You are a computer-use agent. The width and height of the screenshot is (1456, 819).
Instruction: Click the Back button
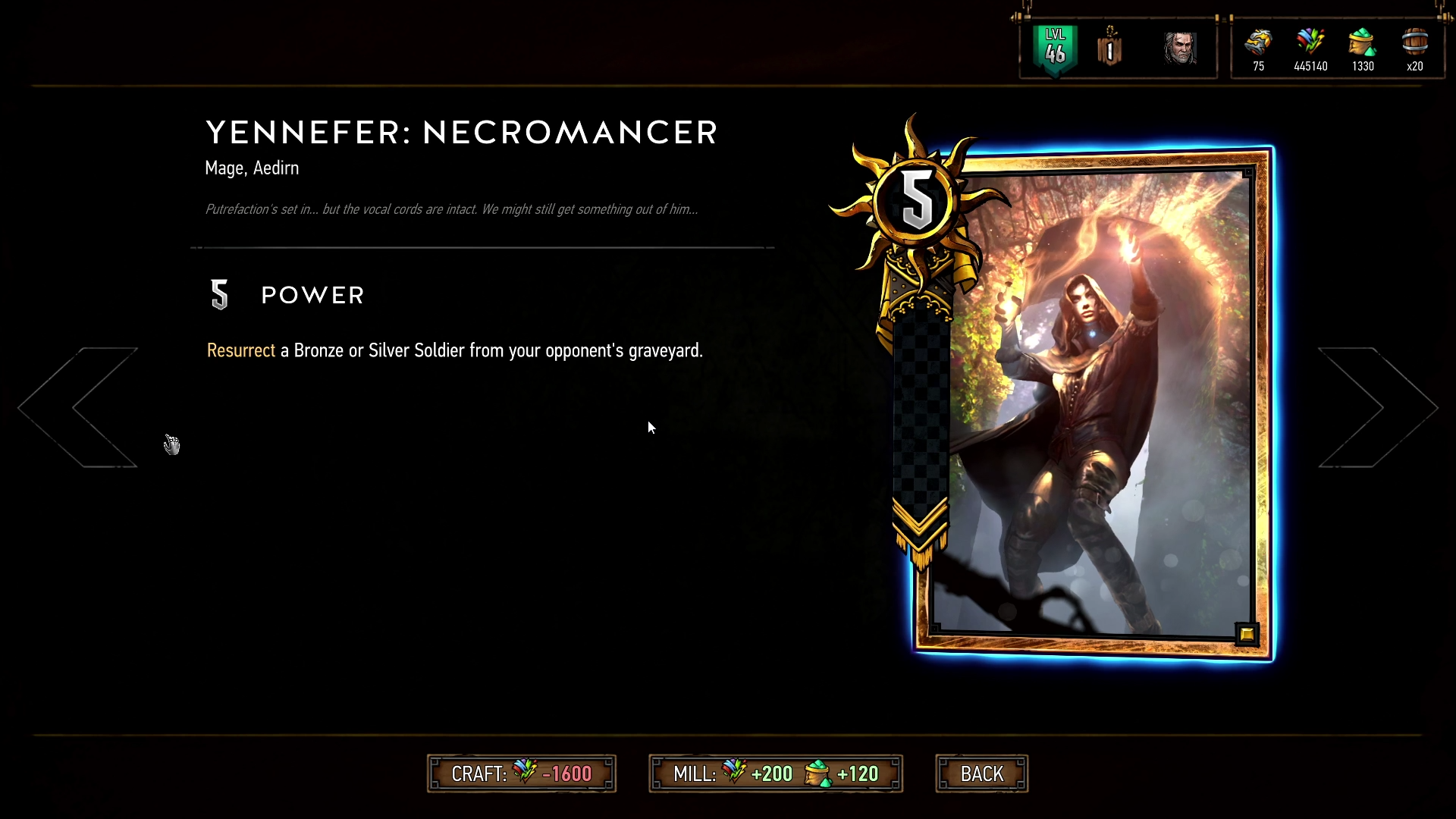982,773
